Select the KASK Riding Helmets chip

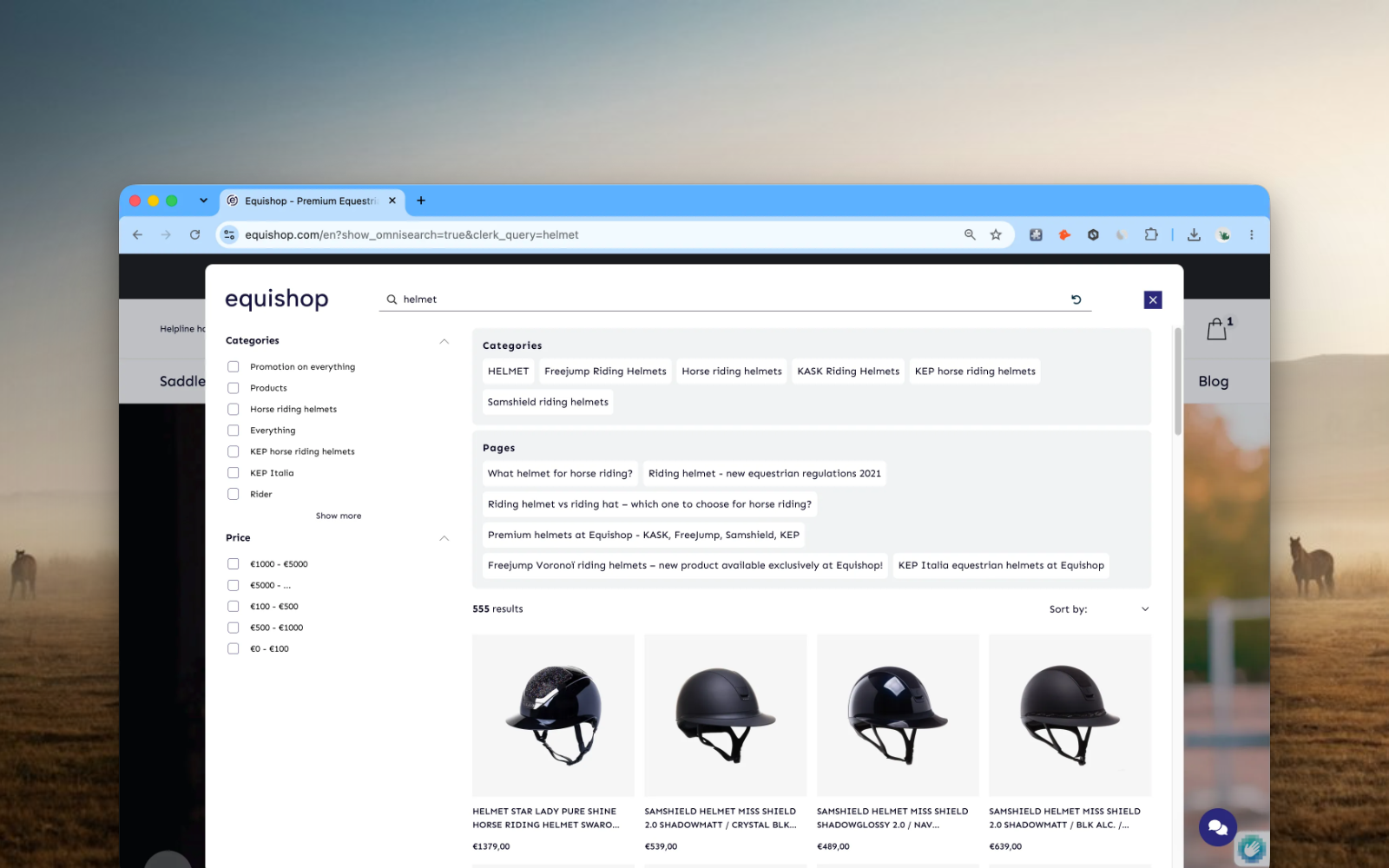tap(848, 372)
